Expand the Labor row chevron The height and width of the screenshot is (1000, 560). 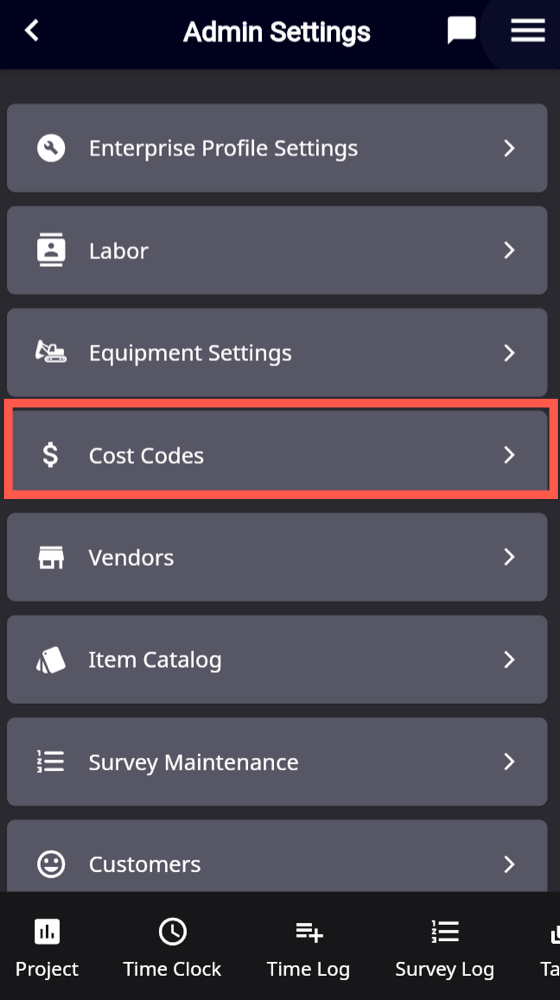[509, 250]
